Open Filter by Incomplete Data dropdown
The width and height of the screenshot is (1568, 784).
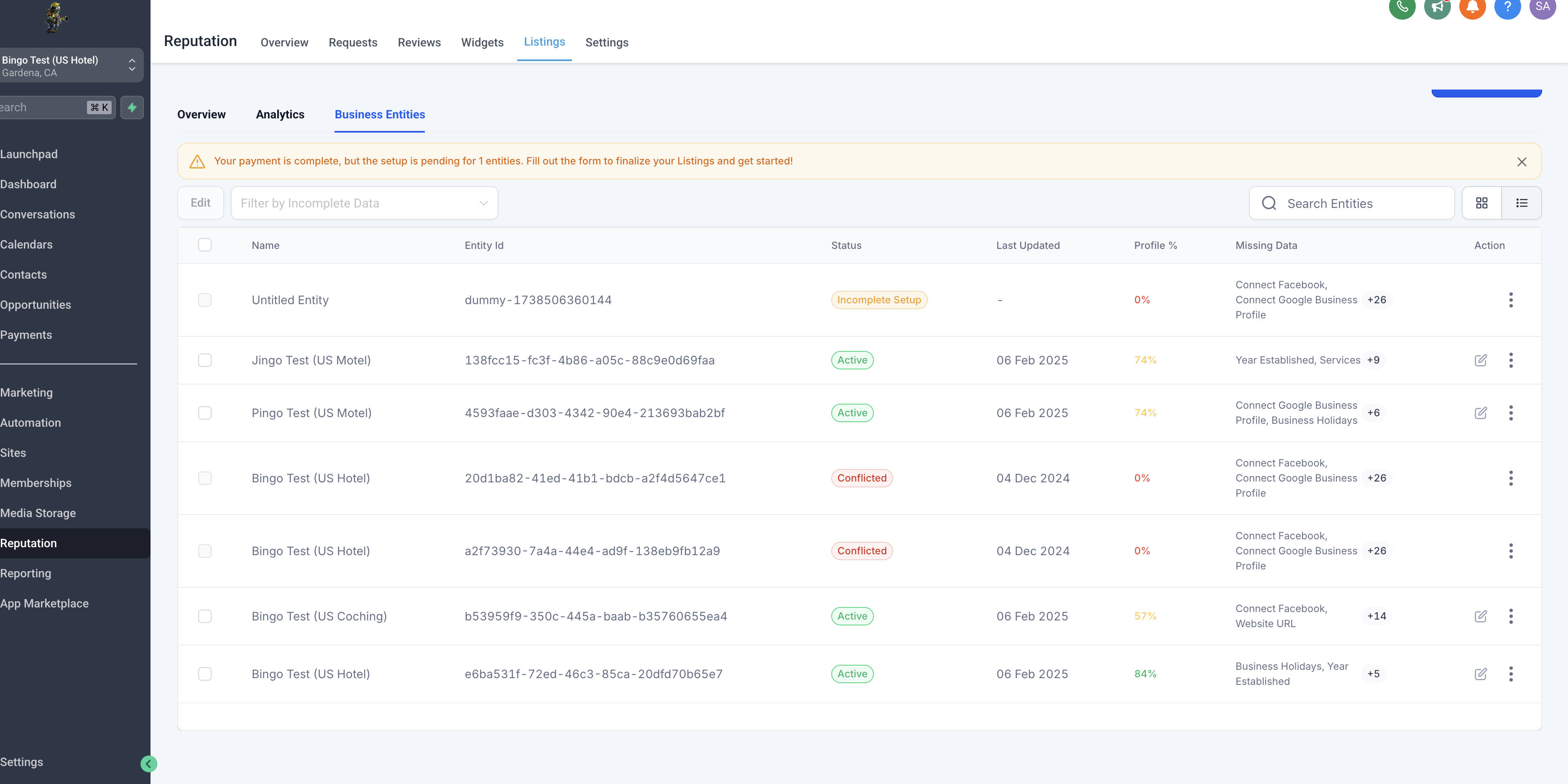coord(364,203)
